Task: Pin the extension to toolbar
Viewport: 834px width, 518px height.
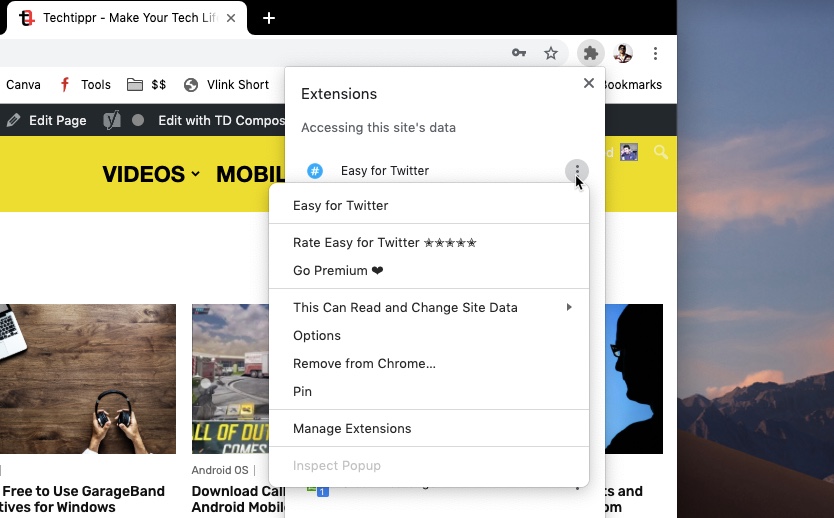Action: click(x=429, y=391)
